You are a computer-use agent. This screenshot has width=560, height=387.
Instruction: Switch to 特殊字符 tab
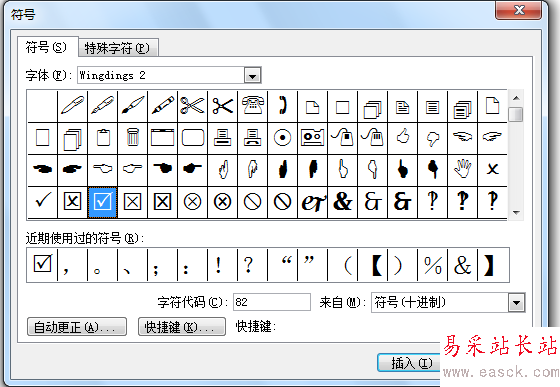(x=118, y=47)
